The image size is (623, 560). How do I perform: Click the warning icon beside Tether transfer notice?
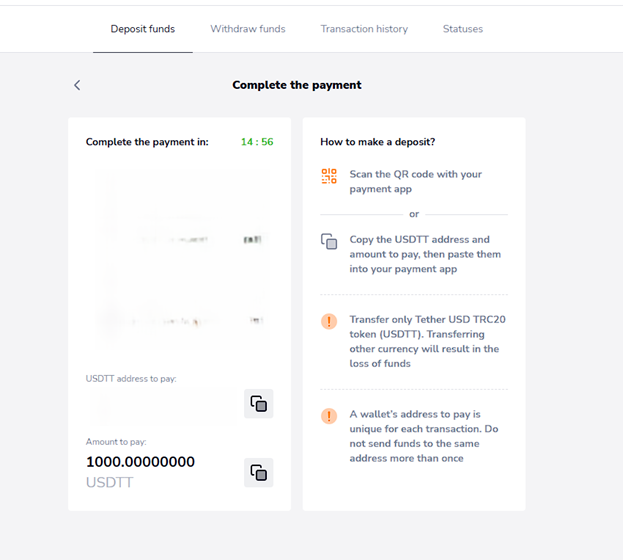coord(329,321)
